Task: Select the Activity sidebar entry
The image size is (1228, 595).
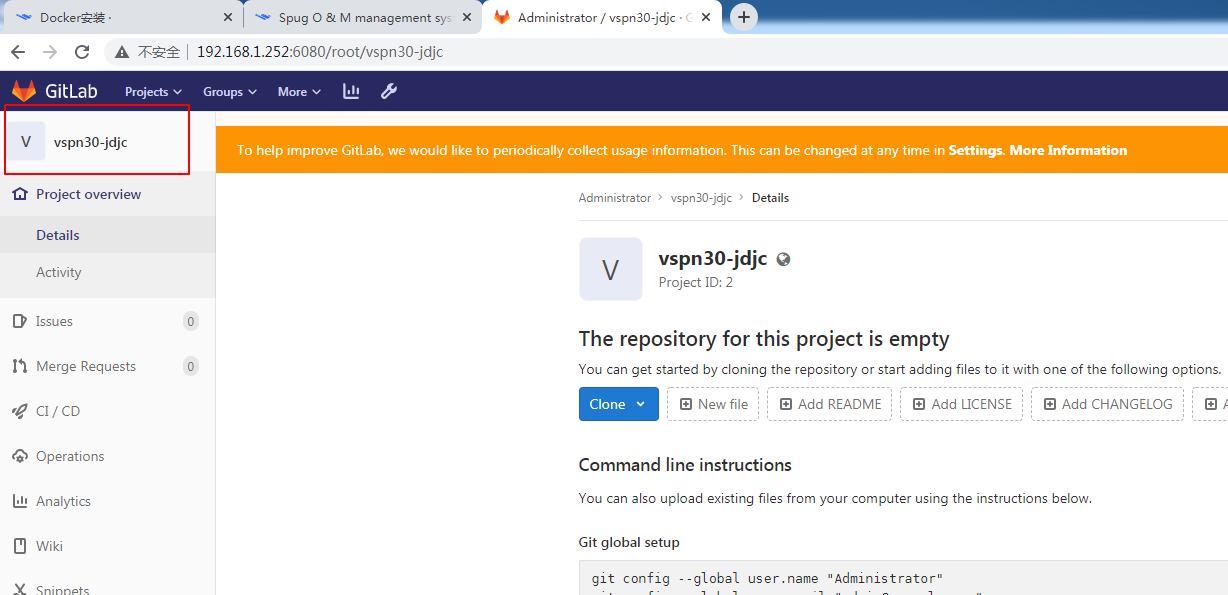Action: pos(58,272)
